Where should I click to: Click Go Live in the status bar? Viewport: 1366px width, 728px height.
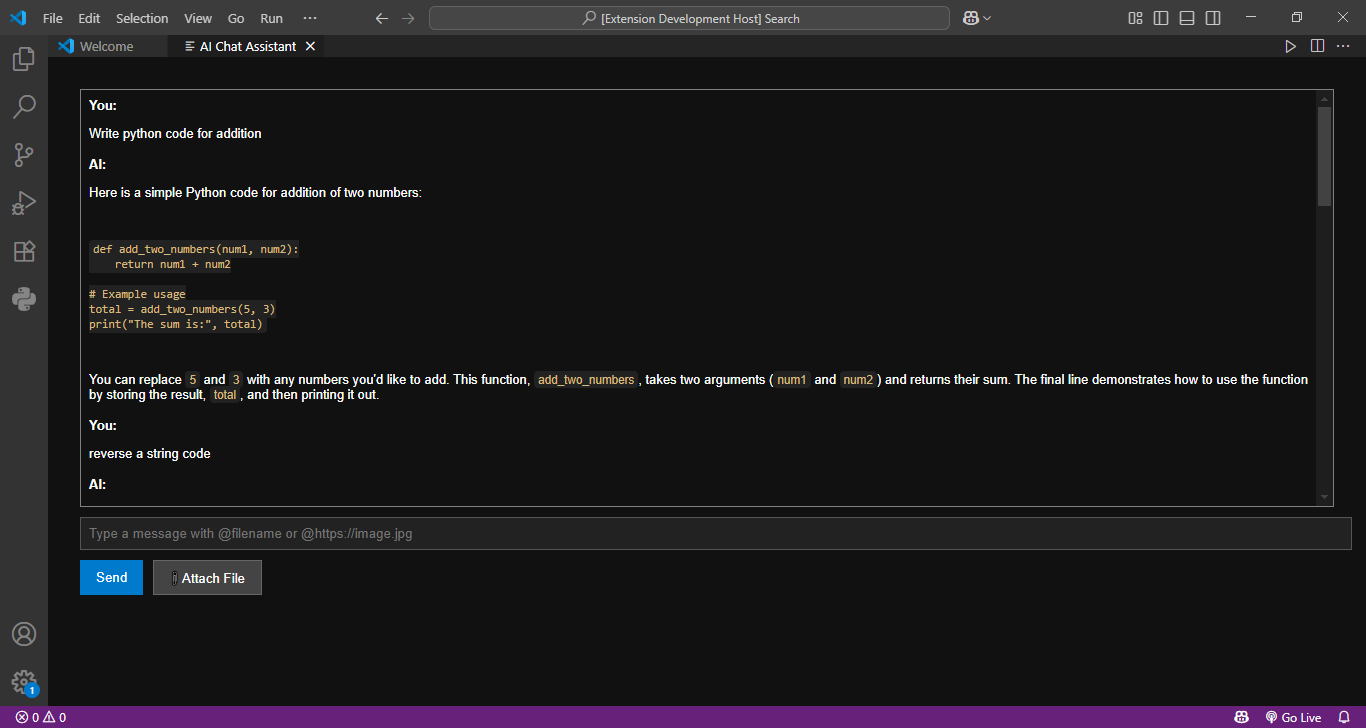tap(1295, 717)
